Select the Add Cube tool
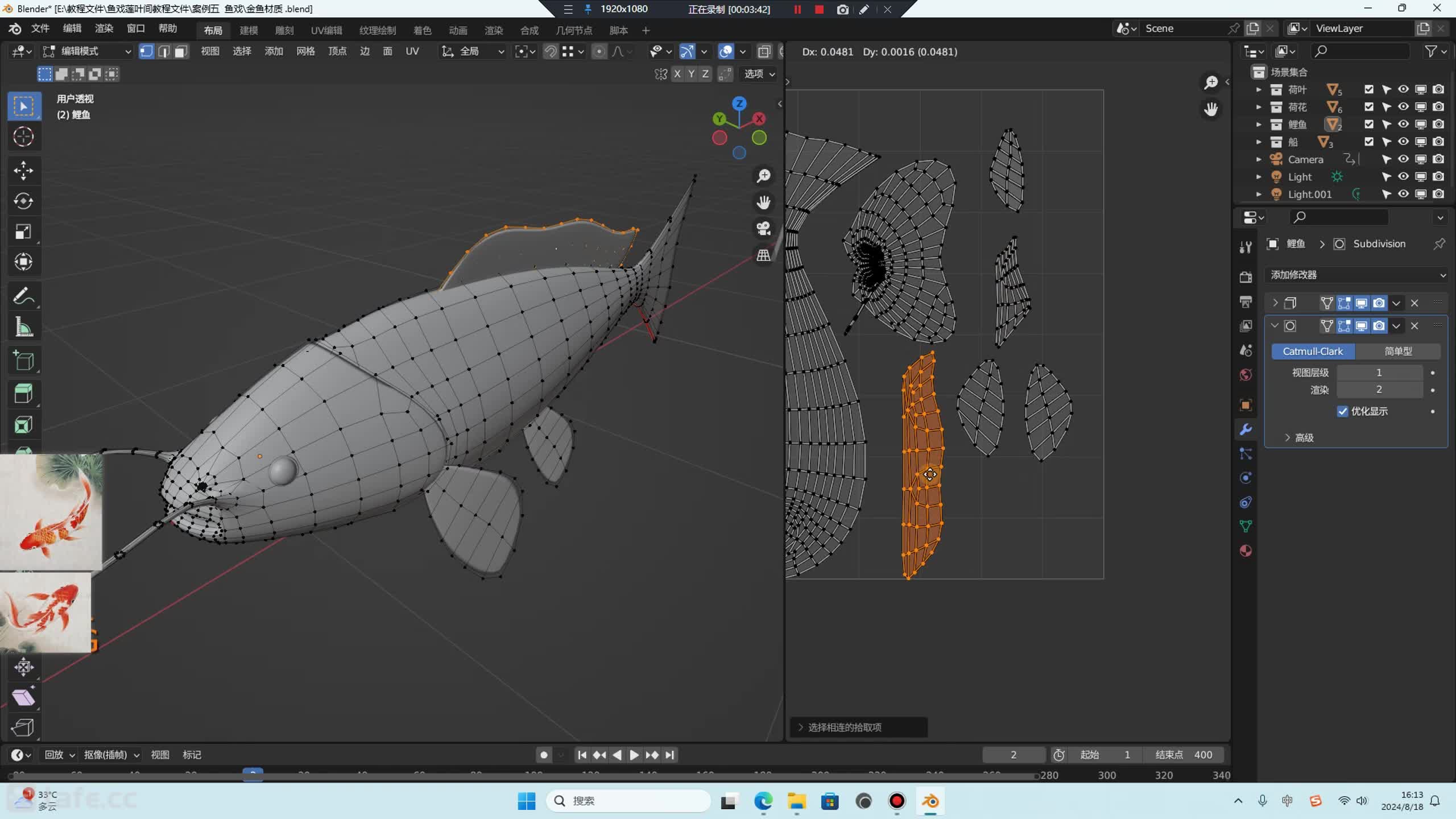The height and width of the screenshot is (819, 1456). 23,361
